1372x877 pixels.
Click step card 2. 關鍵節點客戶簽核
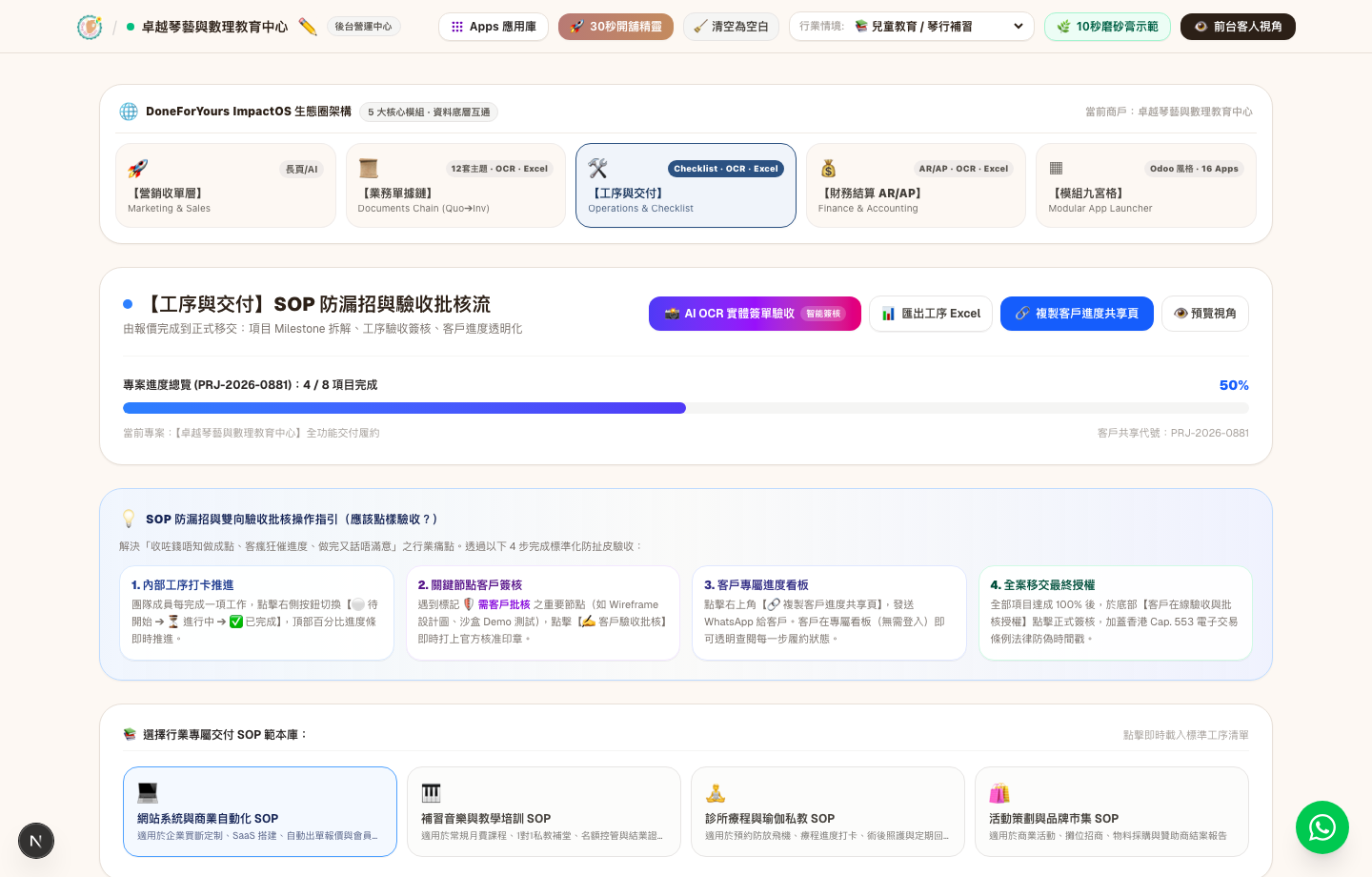[543, 613]
